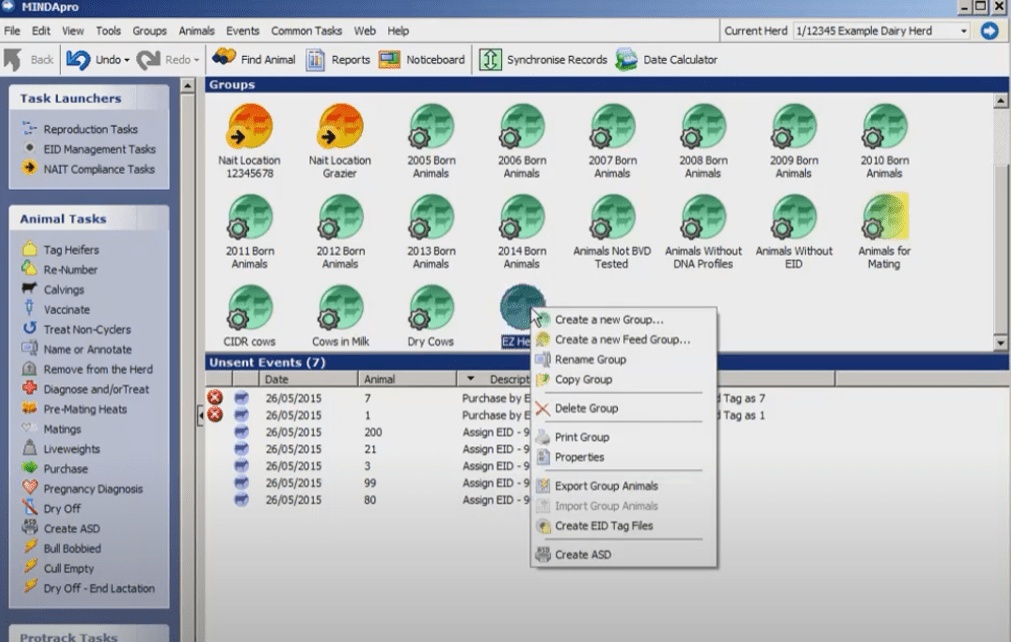Viewport: 1011px width, 642px height.
Task: Open the Common Tasks menu
Action: pos(306,31)
